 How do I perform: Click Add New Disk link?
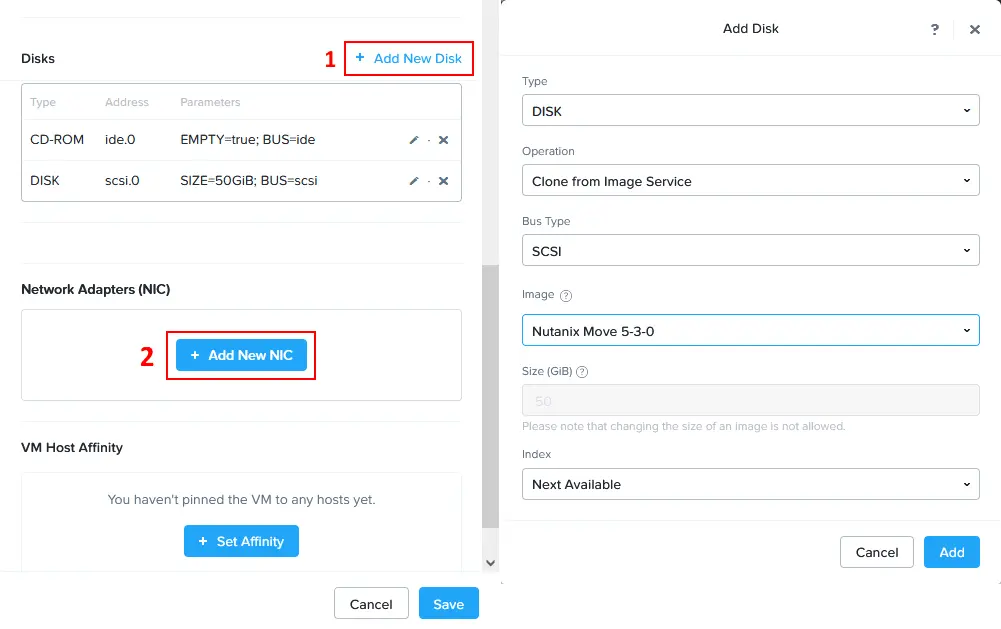(409, 59)
